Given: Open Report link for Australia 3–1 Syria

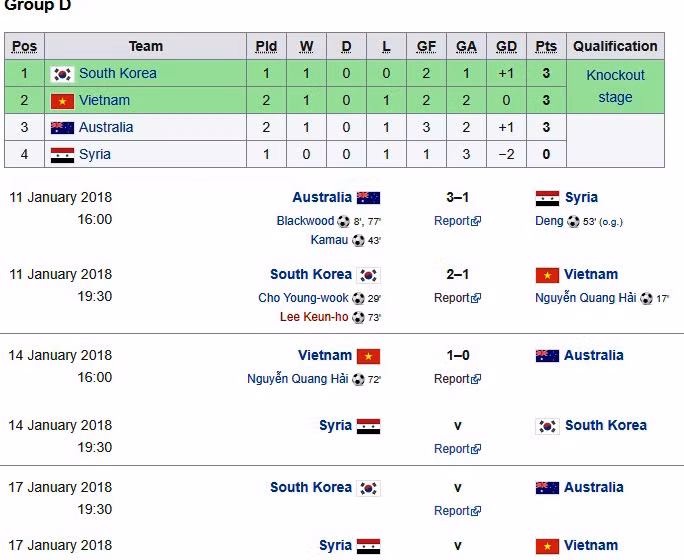Looking at the screenshot, I should [x=452, y=221].
